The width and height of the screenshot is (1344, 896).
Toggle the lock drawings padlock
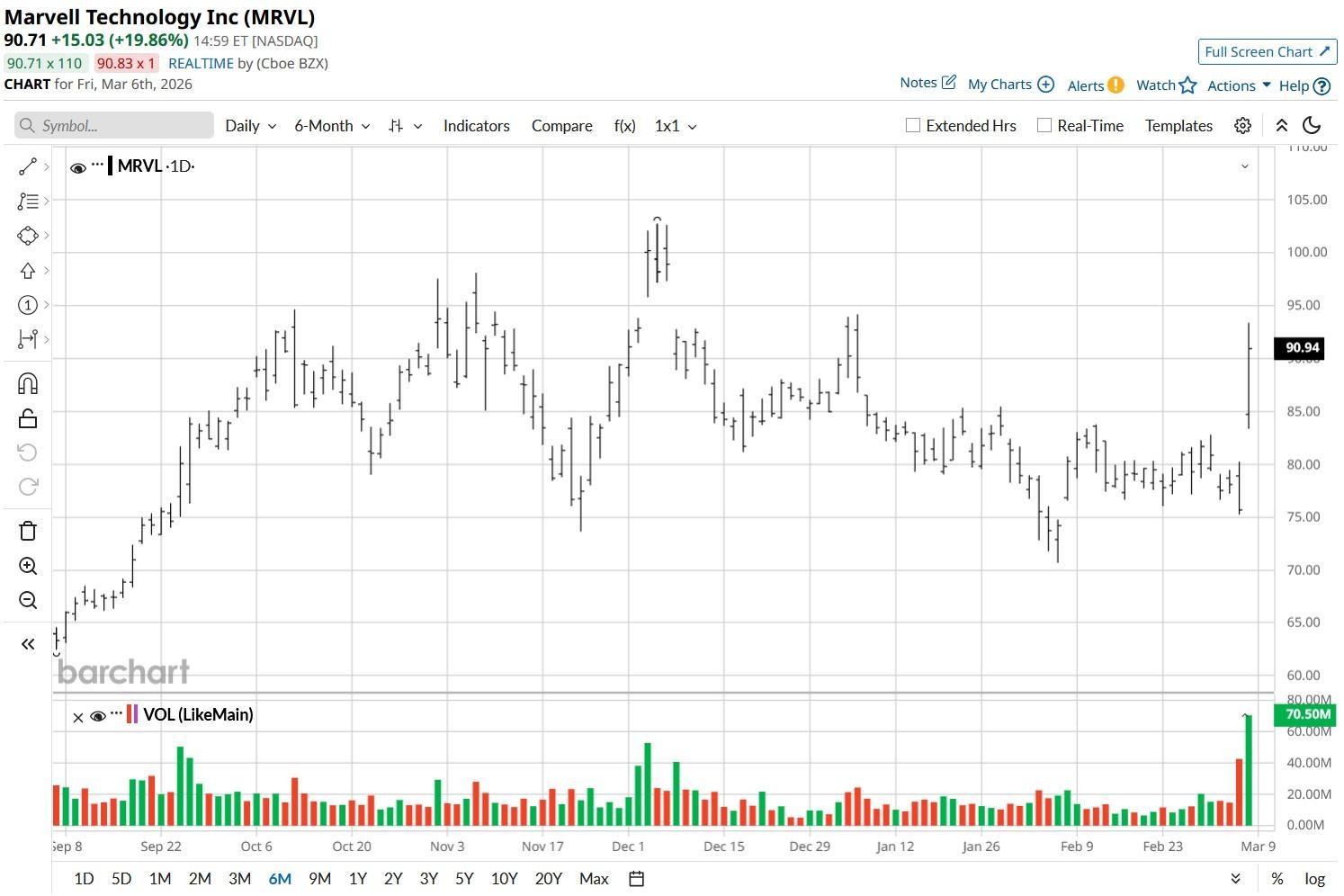click(x=28, y=418)
